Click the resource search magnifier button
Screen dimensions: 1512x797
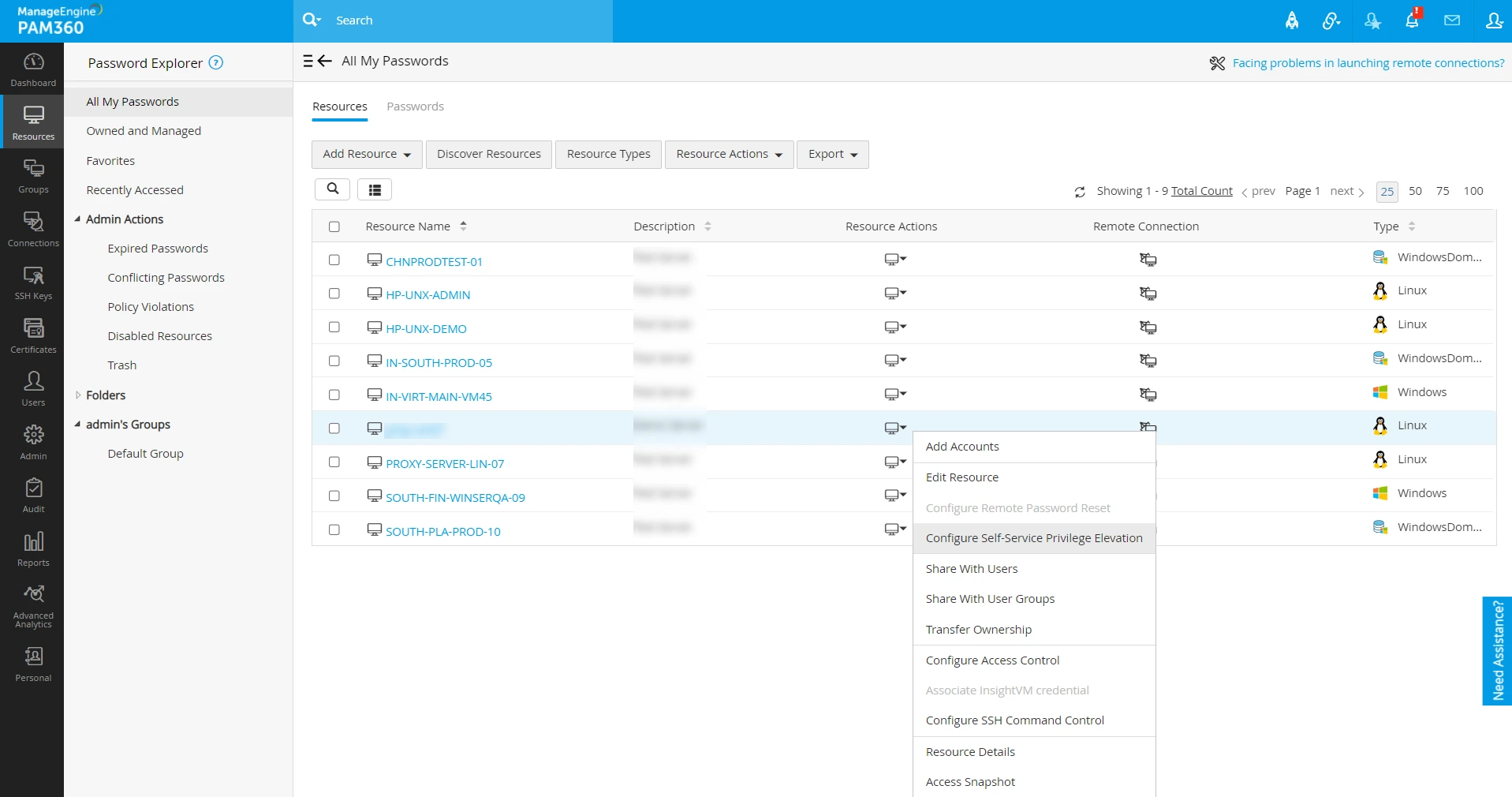click(x=333, y=189)
